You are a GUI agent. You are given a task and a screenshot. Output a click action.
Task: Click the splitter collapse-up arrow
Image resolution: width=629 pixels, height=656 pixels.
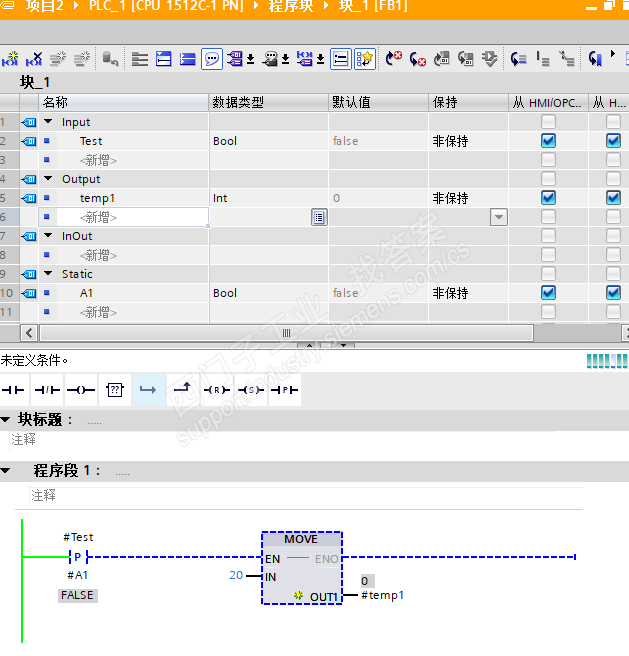309,346
